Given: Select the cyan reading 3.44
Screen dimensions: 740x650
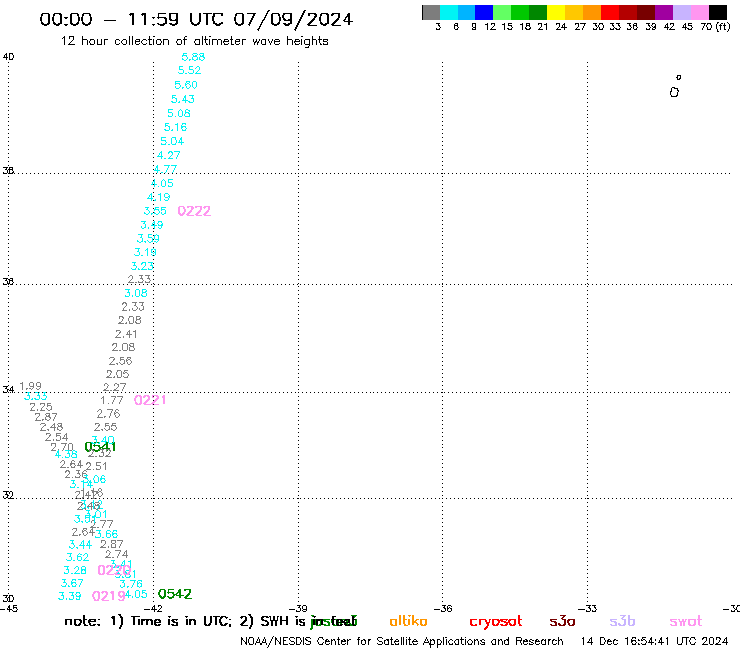Looking at the screenshot, I should click(x=81, y=544).
